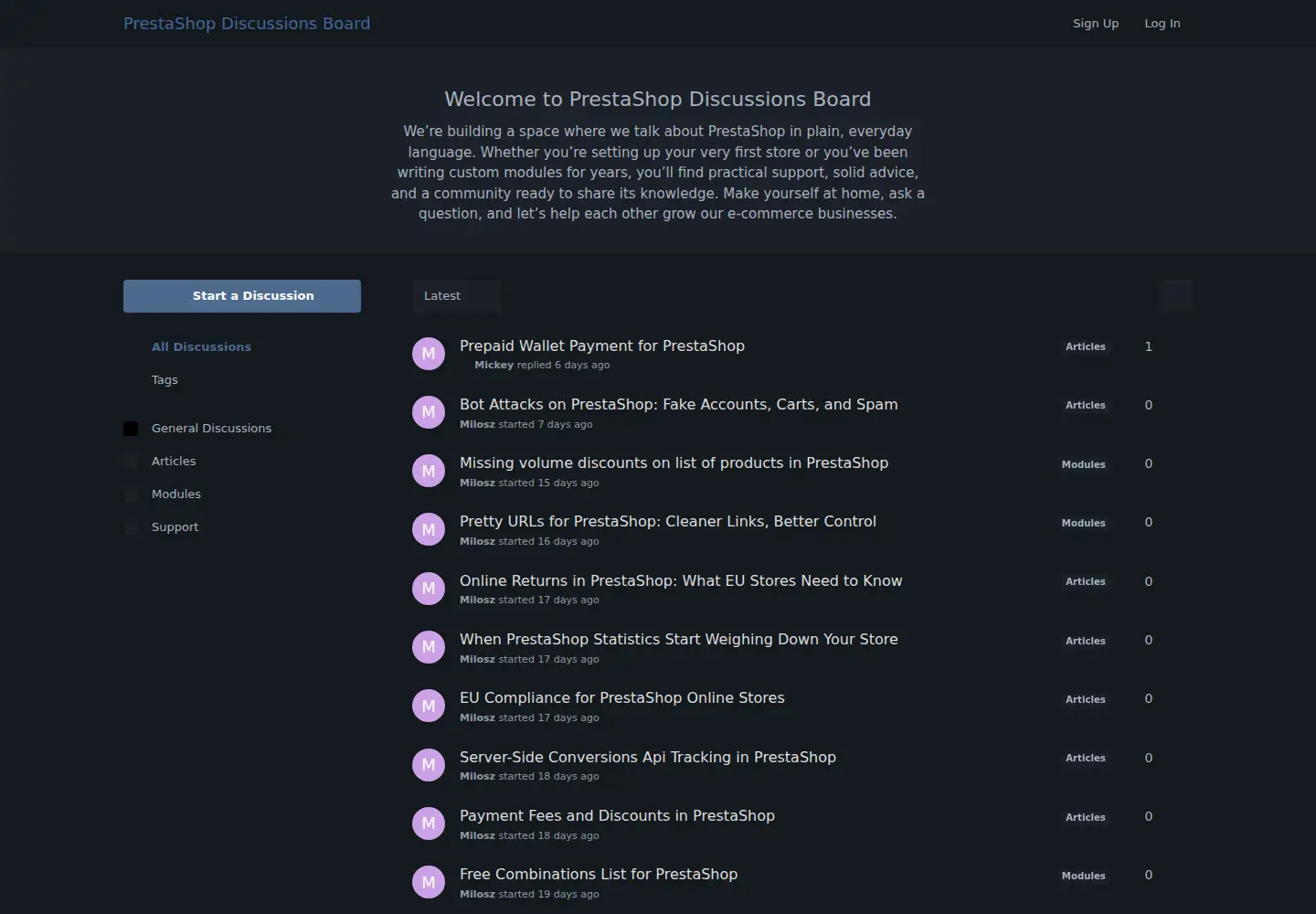Open avatar beside Pretty URLs for PrestaShop
Image resolution: width=1316 pixels, height=914 pixels.
[429, 529]
